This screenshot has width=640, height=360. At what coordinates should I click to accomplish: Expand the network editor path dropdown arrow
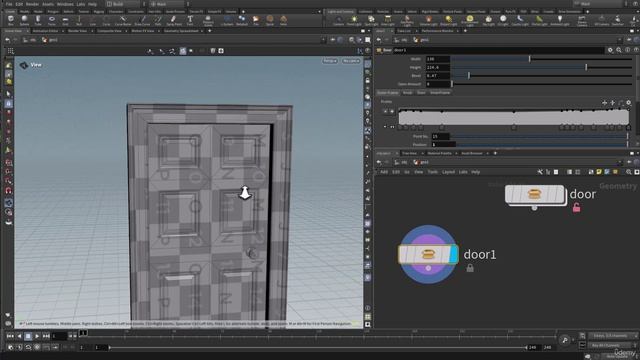click(619, 162)
